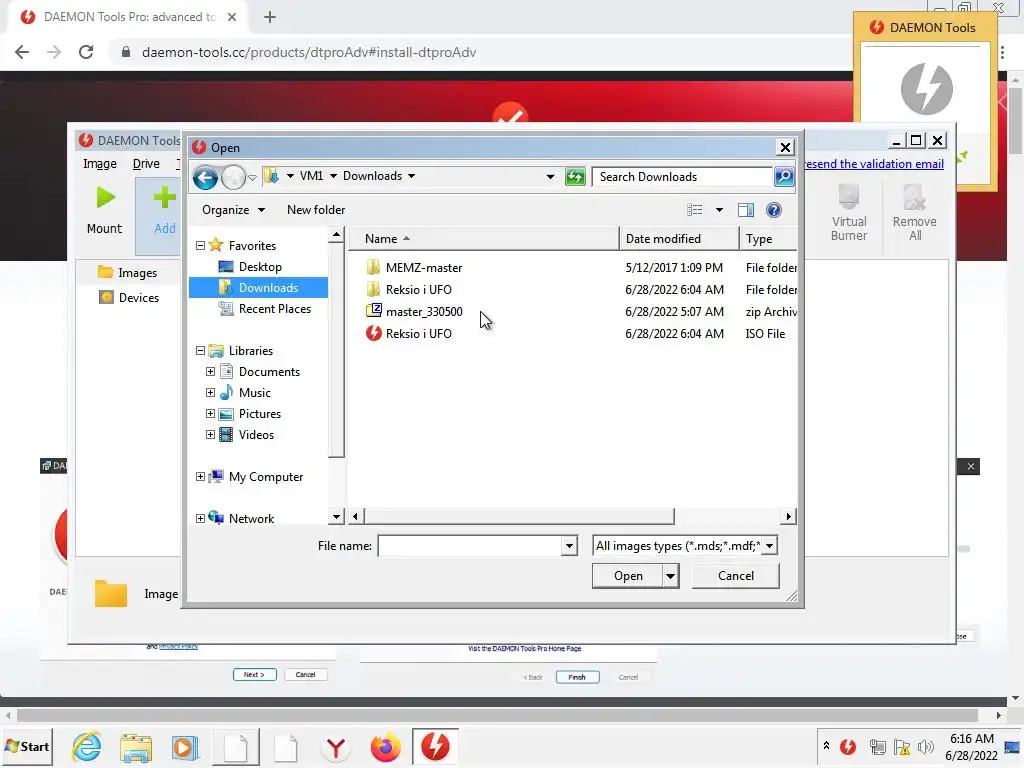Go back in the browser
This screenshot has height=768, width=1024.
[x=22, y=52]
